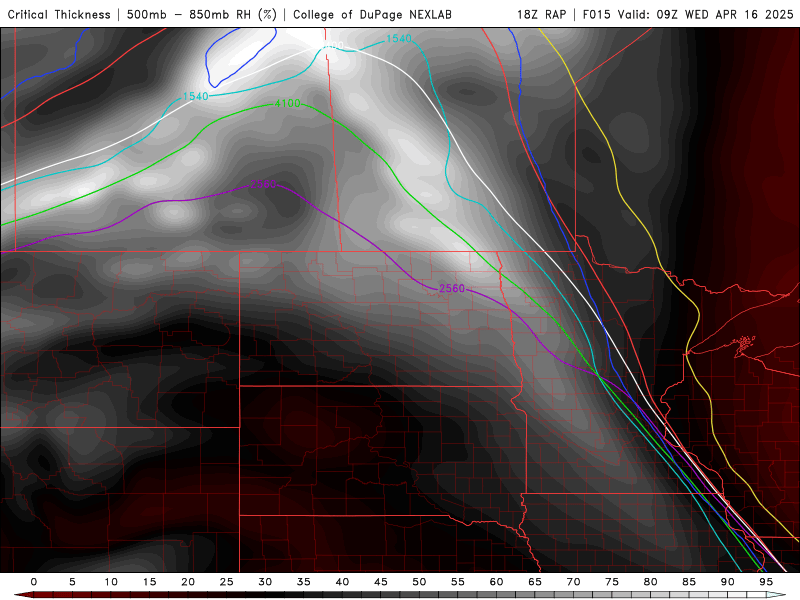Click the purple 2560 label left of the converging lines
This screenshot has height=600, width=800.
(452, 289)
